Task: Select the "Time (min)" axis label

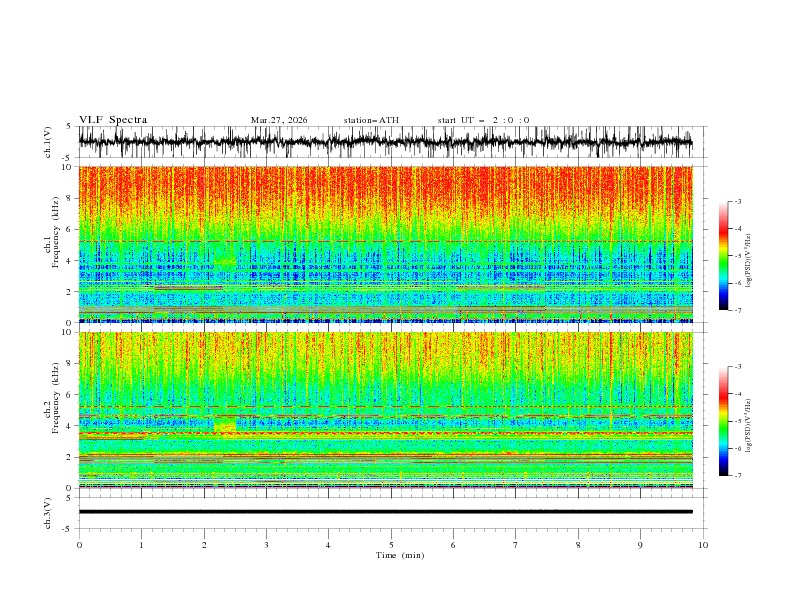Action: [400, 555]
